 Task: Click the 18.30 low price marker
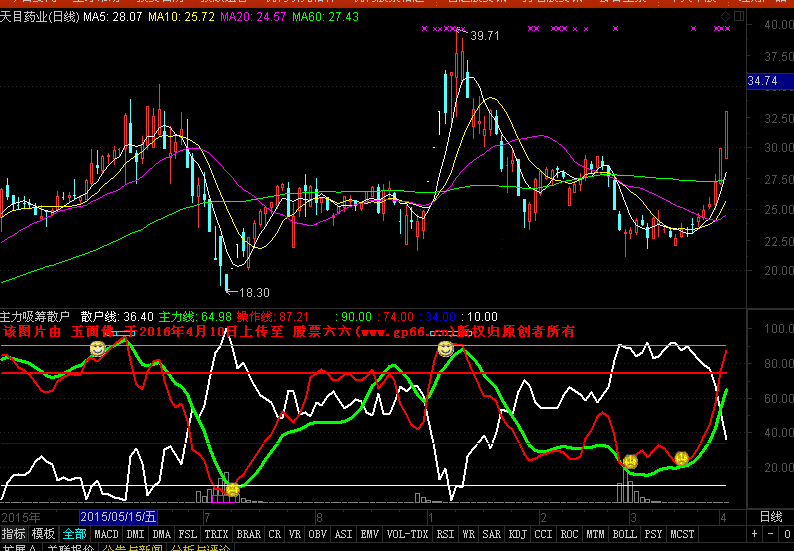click(254, 292)
